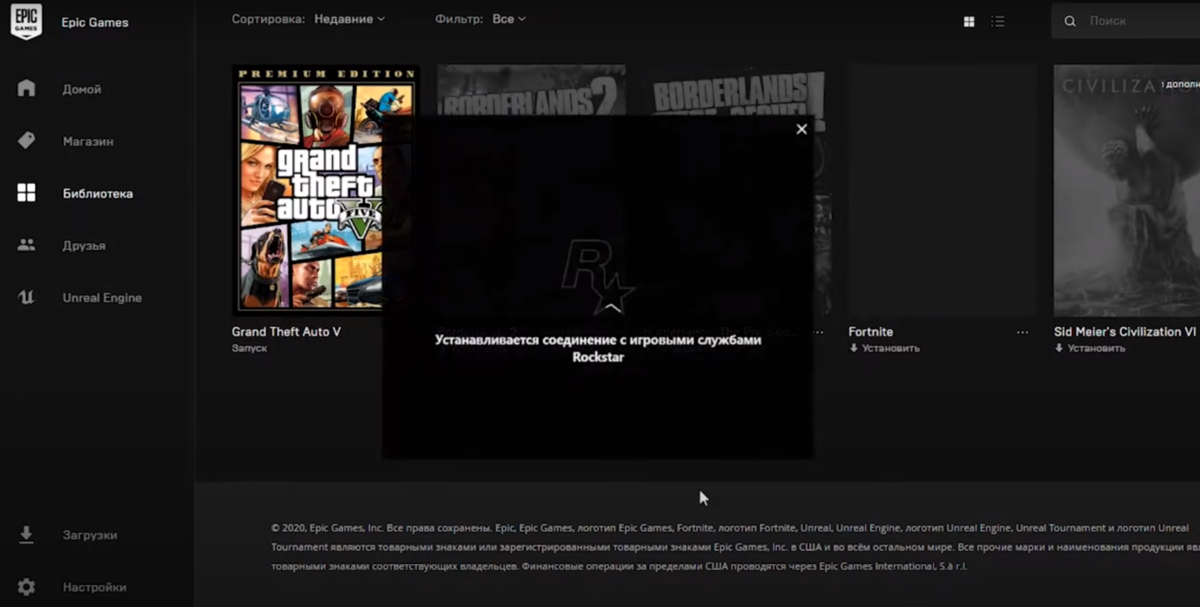
Task: Click the Unreal Engine logo icon
Action: click(26, 297)
